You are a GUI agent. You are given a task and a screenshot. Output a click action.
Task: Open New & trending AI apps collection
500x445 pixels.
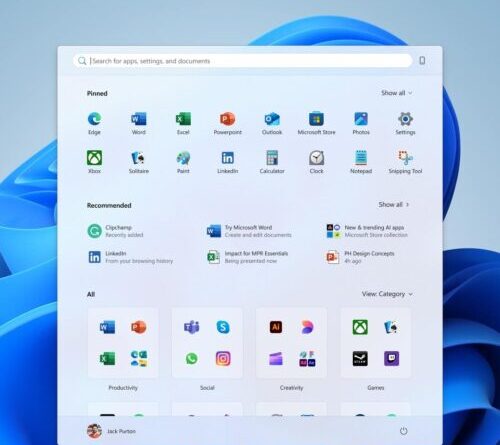coord(367,231)
